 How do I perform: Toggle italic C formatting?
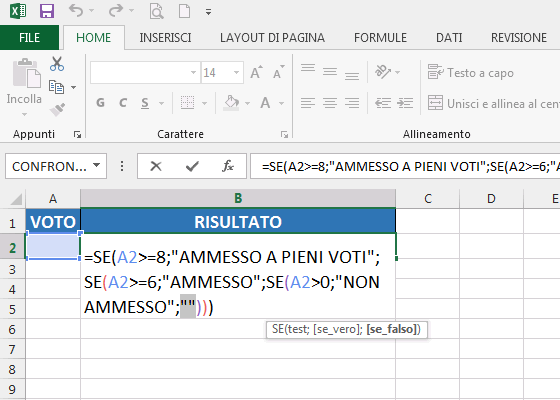tap(123, 103)
